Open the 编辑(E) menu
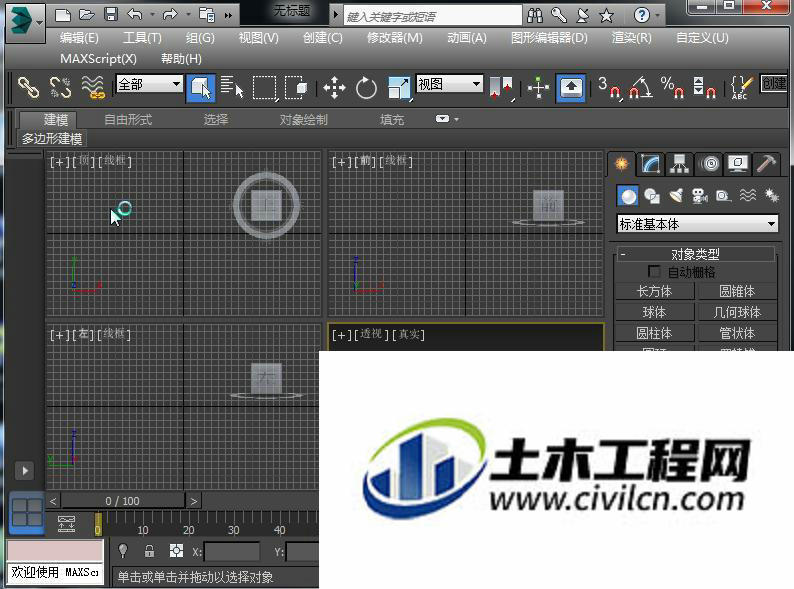794x589 pixels. (x=79, y=37)
